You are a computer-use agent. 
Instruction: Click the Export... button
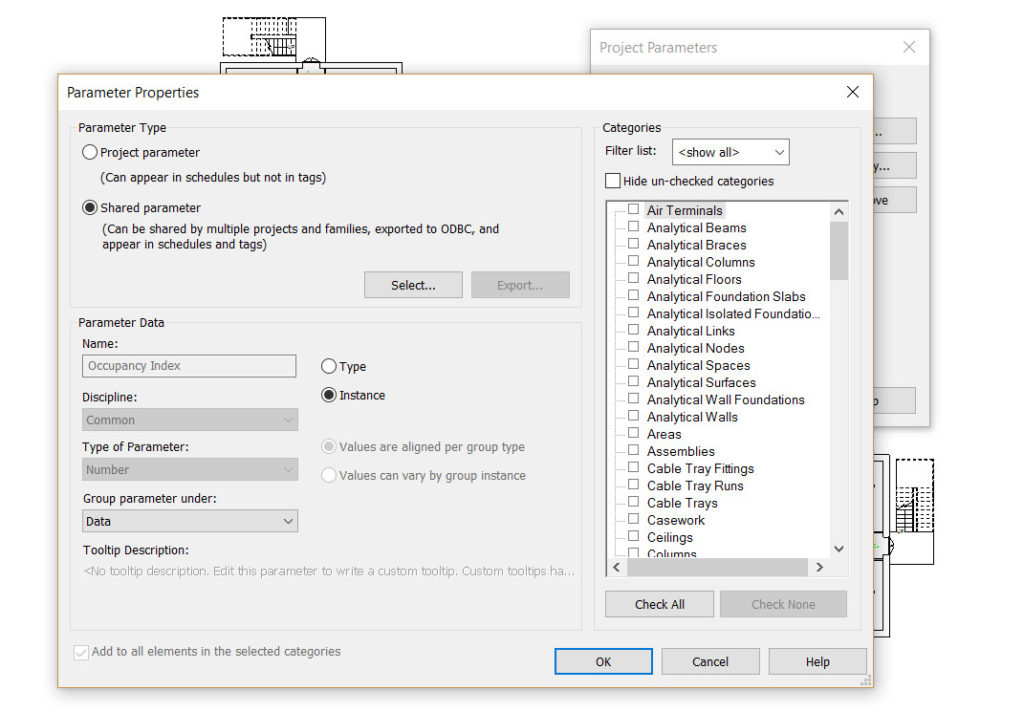pyautogui.click(x=520, y=285)
